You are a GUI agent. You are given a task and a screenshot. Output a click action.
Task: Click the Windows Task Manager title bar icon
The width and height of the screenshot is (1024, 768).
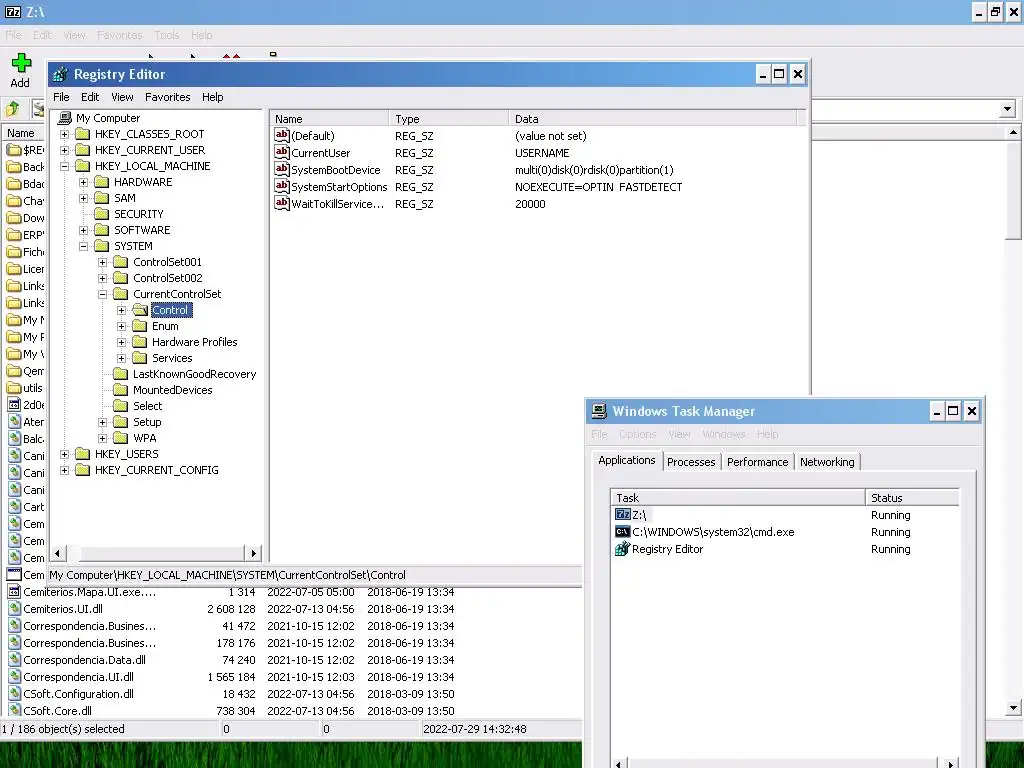pos(599,411)
